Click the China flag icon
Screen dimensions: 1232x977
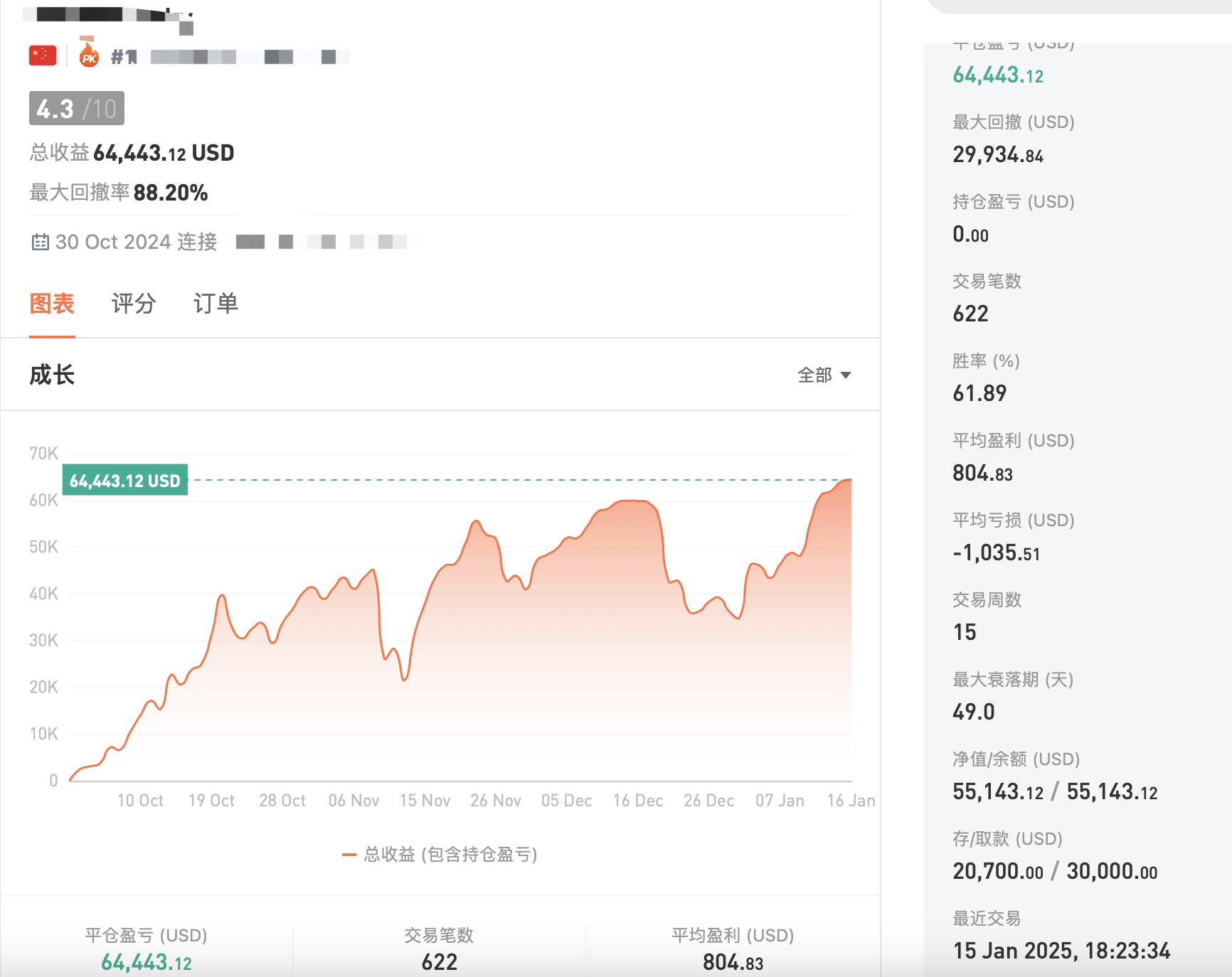43,55
